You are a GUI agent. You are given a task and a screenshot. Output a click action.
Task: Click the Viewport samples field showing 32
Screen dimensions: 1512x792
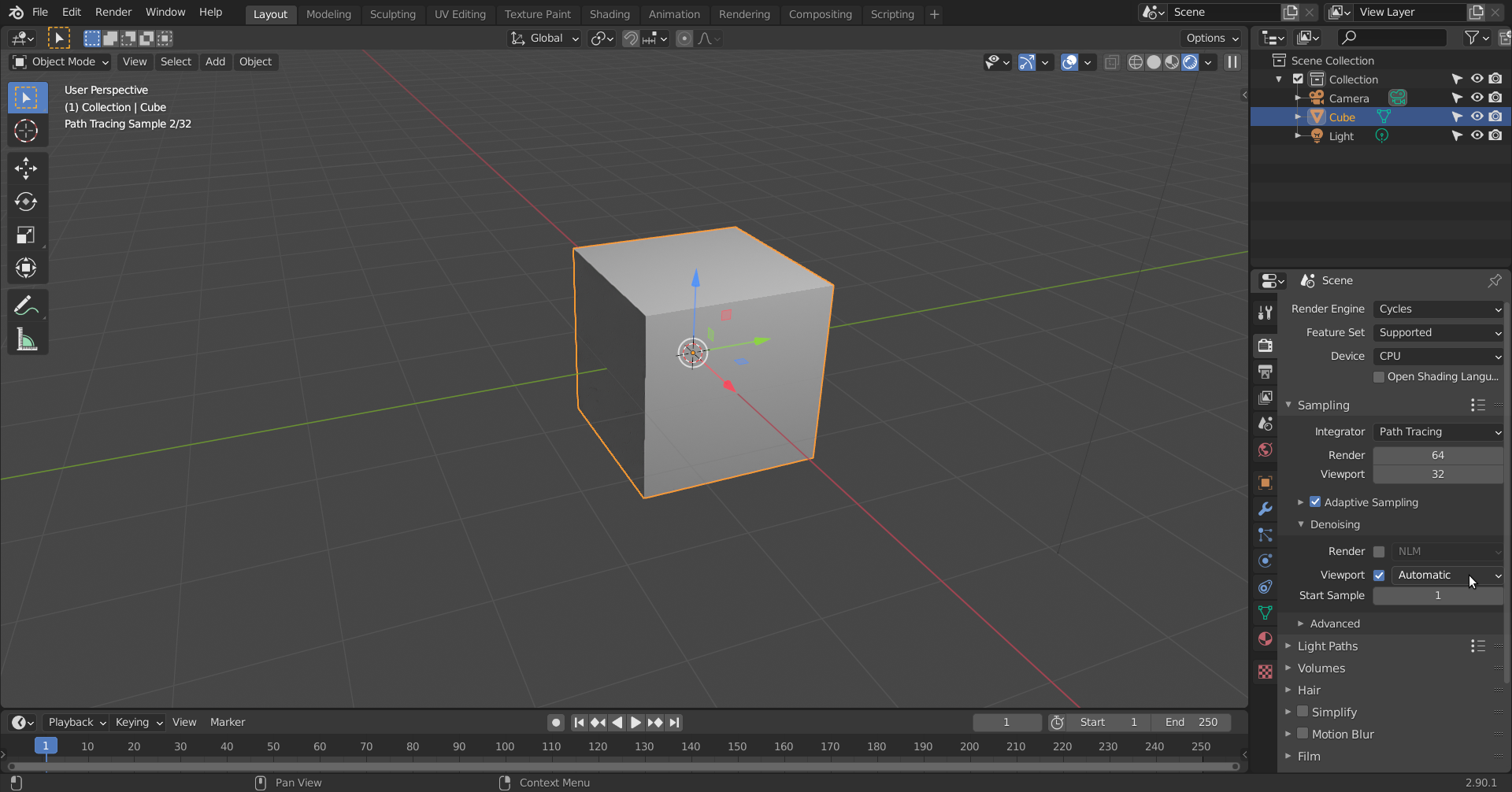point(1438,475)
